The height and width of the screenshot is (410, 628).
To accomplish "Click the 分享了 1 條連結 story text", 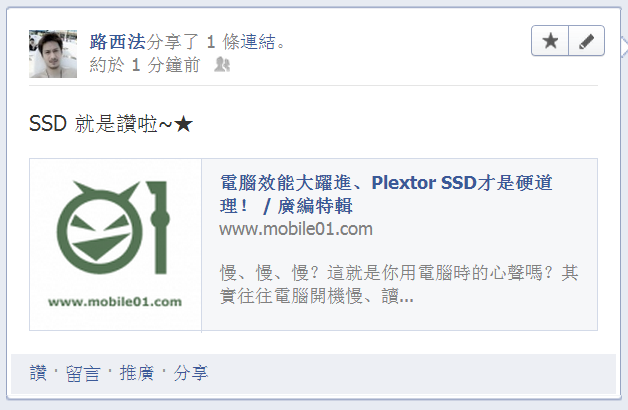I will point(215,42).
